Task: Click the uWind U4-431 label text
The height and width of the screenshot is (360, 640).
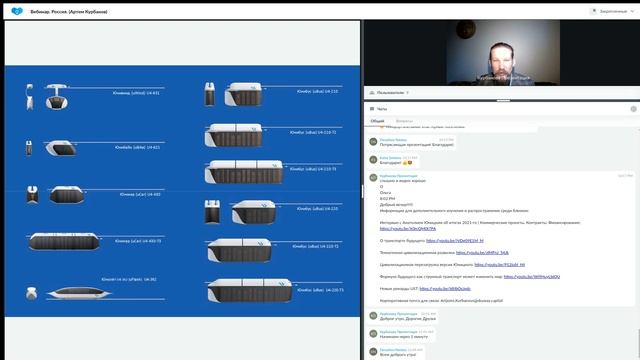Action: [136, 93]
